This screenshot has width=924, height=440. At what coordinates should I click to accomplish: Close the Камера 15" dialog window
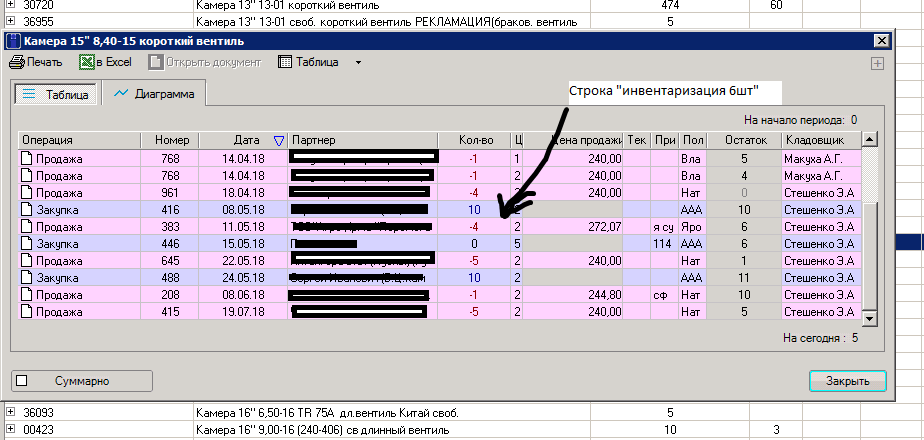point(881,41)
